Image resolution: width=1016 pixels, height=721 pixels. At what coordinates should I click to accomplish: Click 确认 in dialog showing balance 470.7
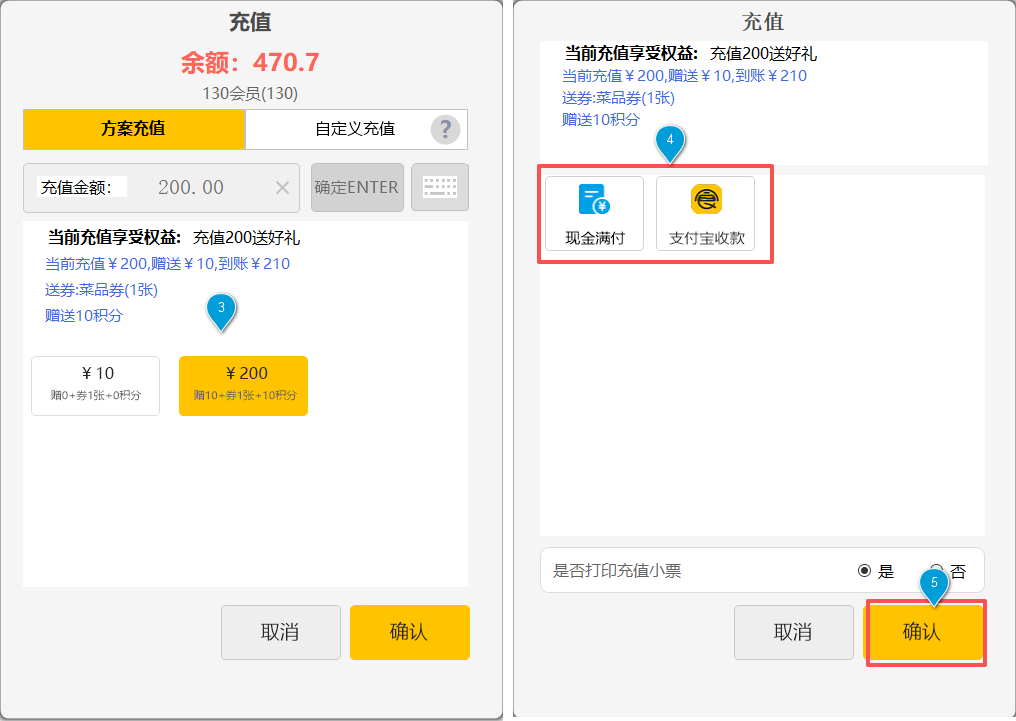coord(409,632)
